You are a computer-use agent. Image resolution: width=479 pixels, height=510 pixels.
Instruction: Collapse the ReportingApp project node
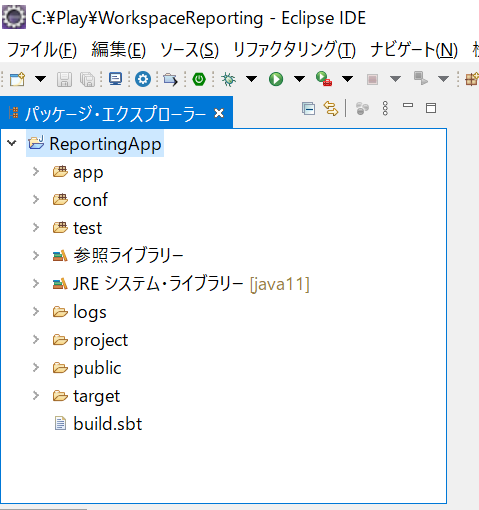click(x=12, y=143)
